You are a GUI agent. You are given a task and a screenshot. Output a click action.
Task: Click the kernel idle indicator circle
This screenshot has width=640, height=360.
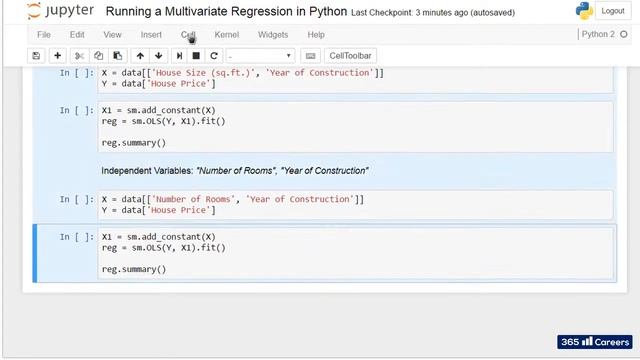624,34
